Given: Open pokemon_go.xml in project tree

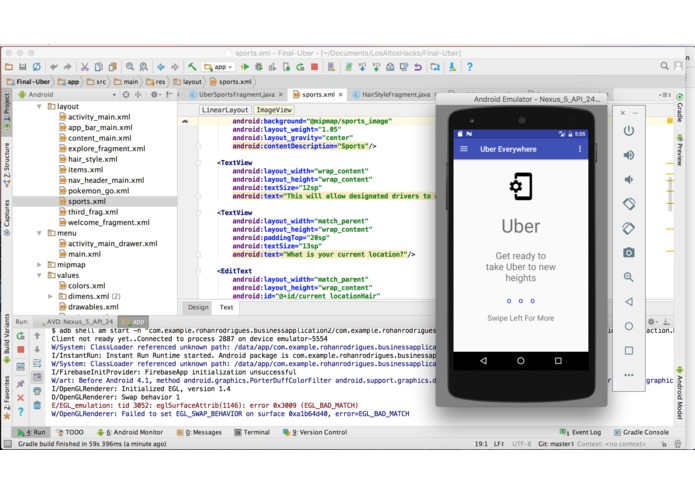Looking at the screenshot, I should tap(98, 191).
